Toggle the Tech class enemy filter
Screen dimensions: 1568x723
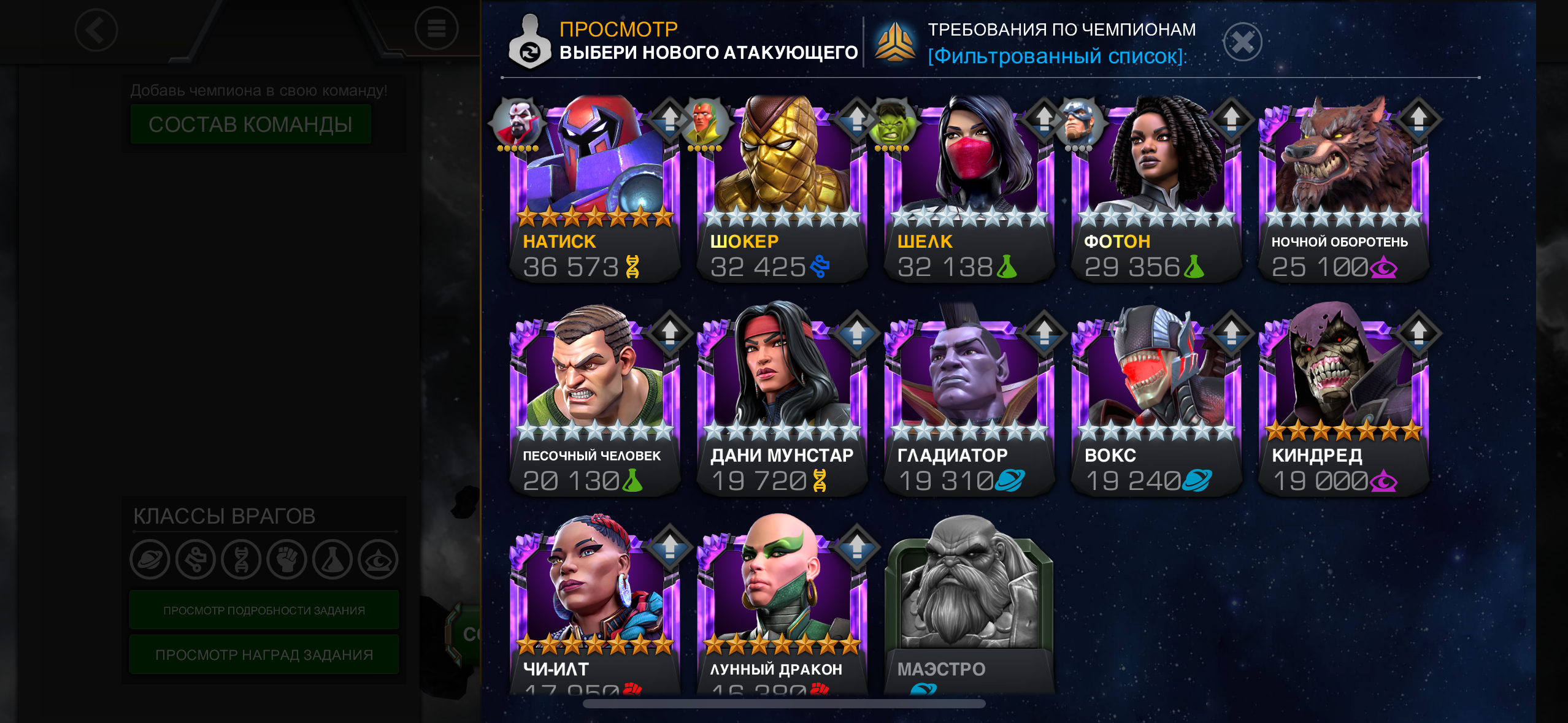coord(195,559)
